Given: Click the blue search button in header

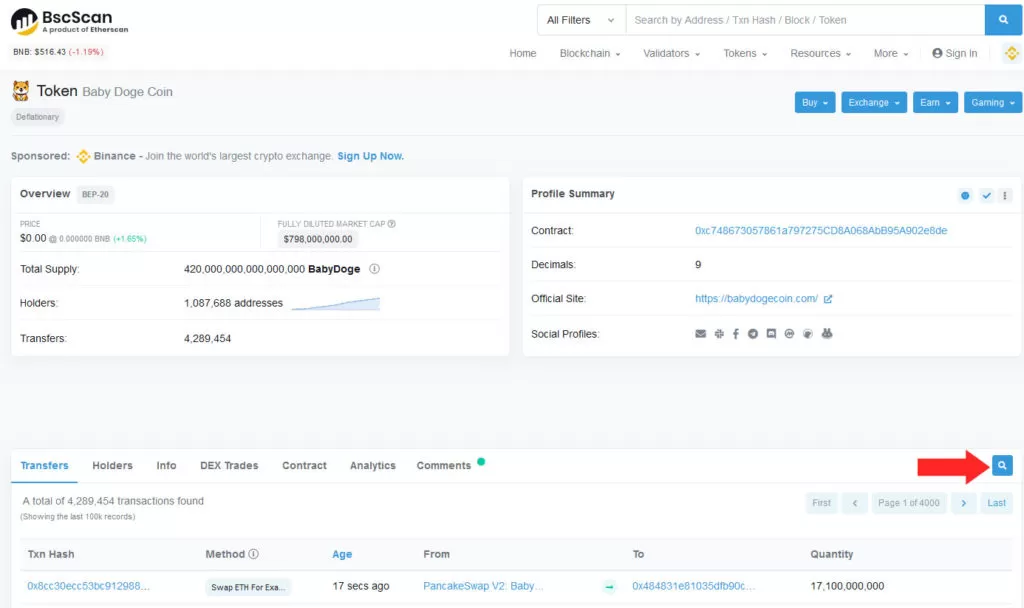Looking at the screenshot, I should pyautogui.click(x=1003, y=20).
